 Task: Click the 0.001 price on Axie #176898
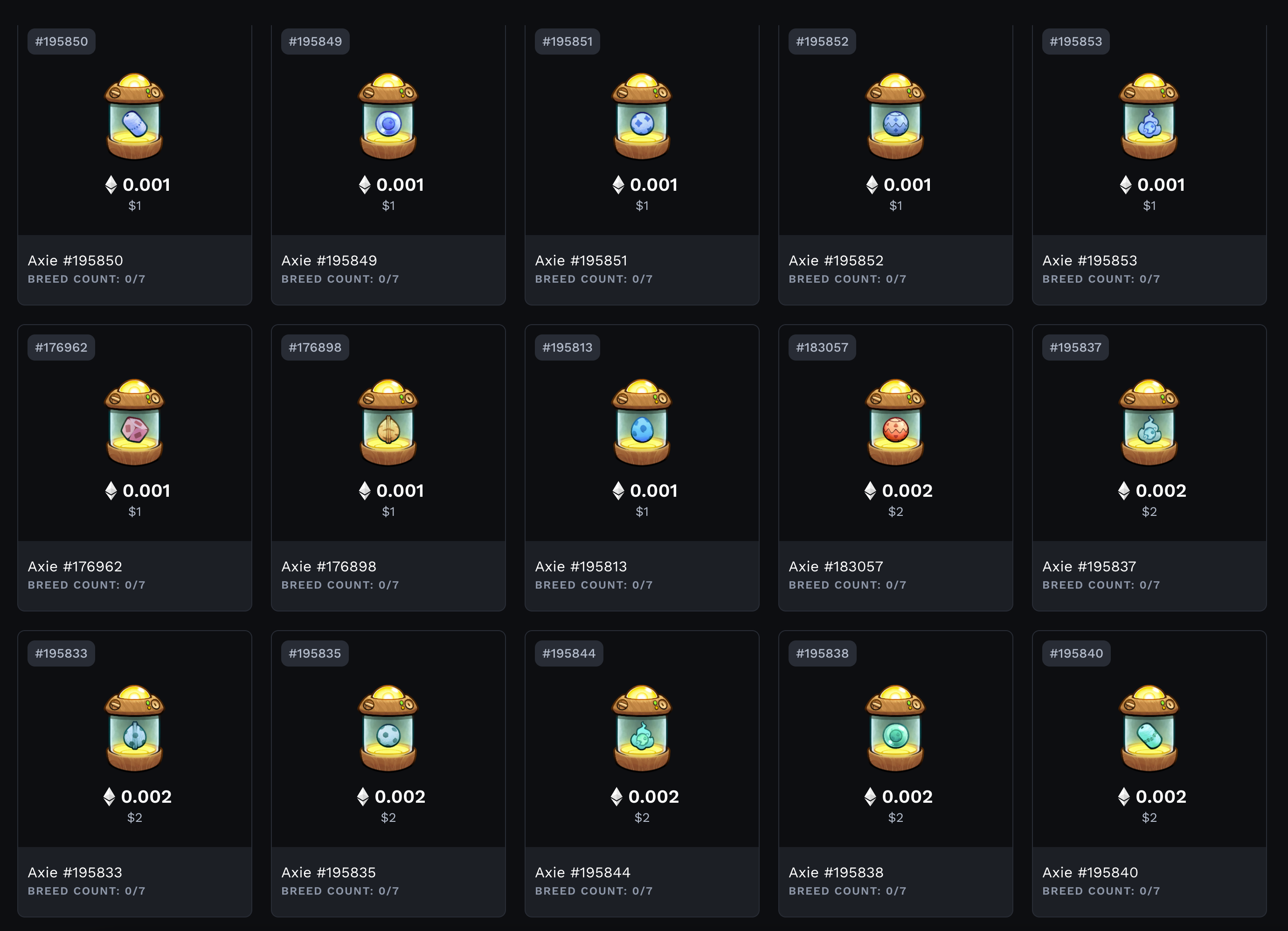pyautogui.click(x=400, y=490)
